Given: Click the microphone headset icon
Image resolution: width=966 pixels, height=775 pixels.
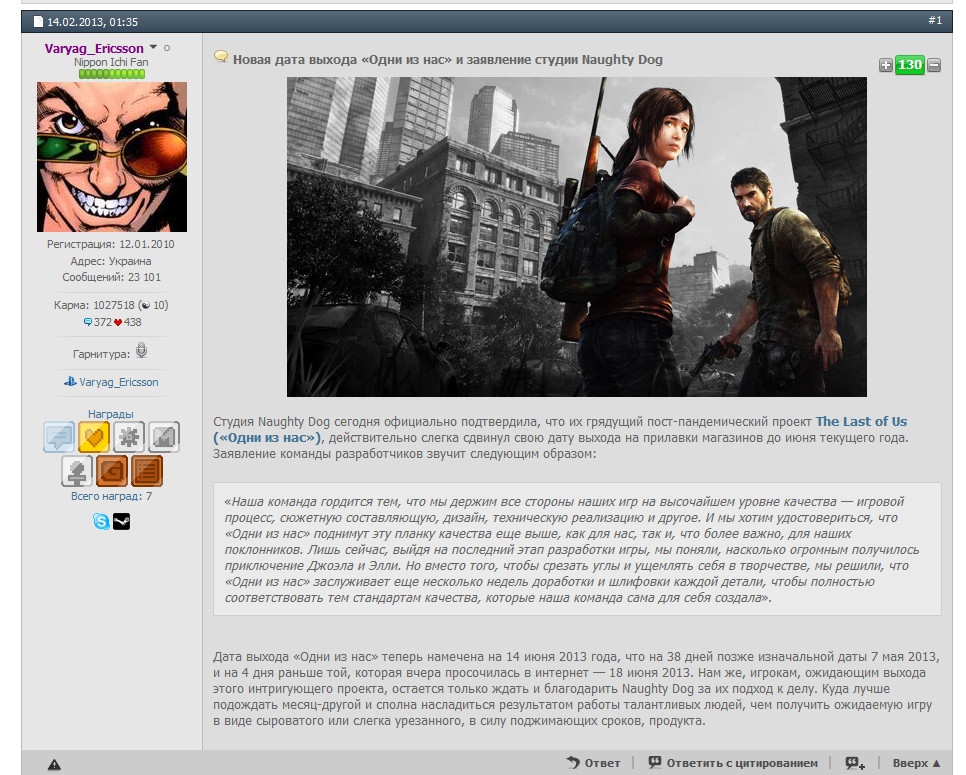Looking at the screenshot, I should pos(142,351).
